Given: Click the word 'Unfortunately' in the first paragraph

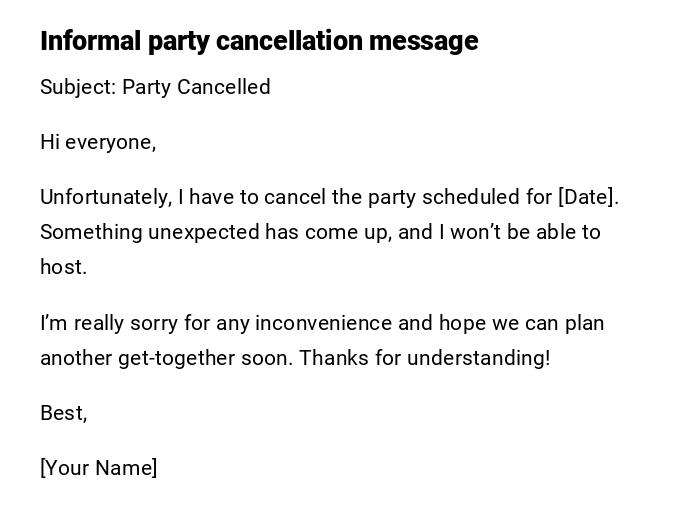Looking at the screenshot, I should (104, 197).
